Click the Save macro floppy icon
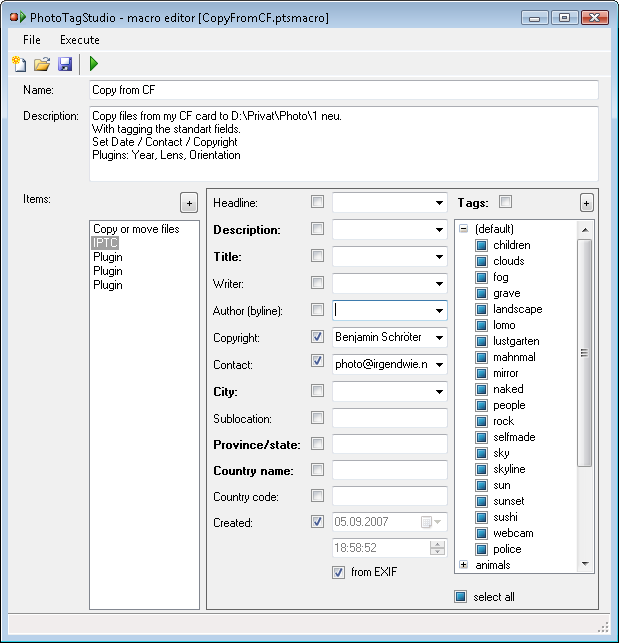This screenshot has width=619, height=643. click(65, 64)
